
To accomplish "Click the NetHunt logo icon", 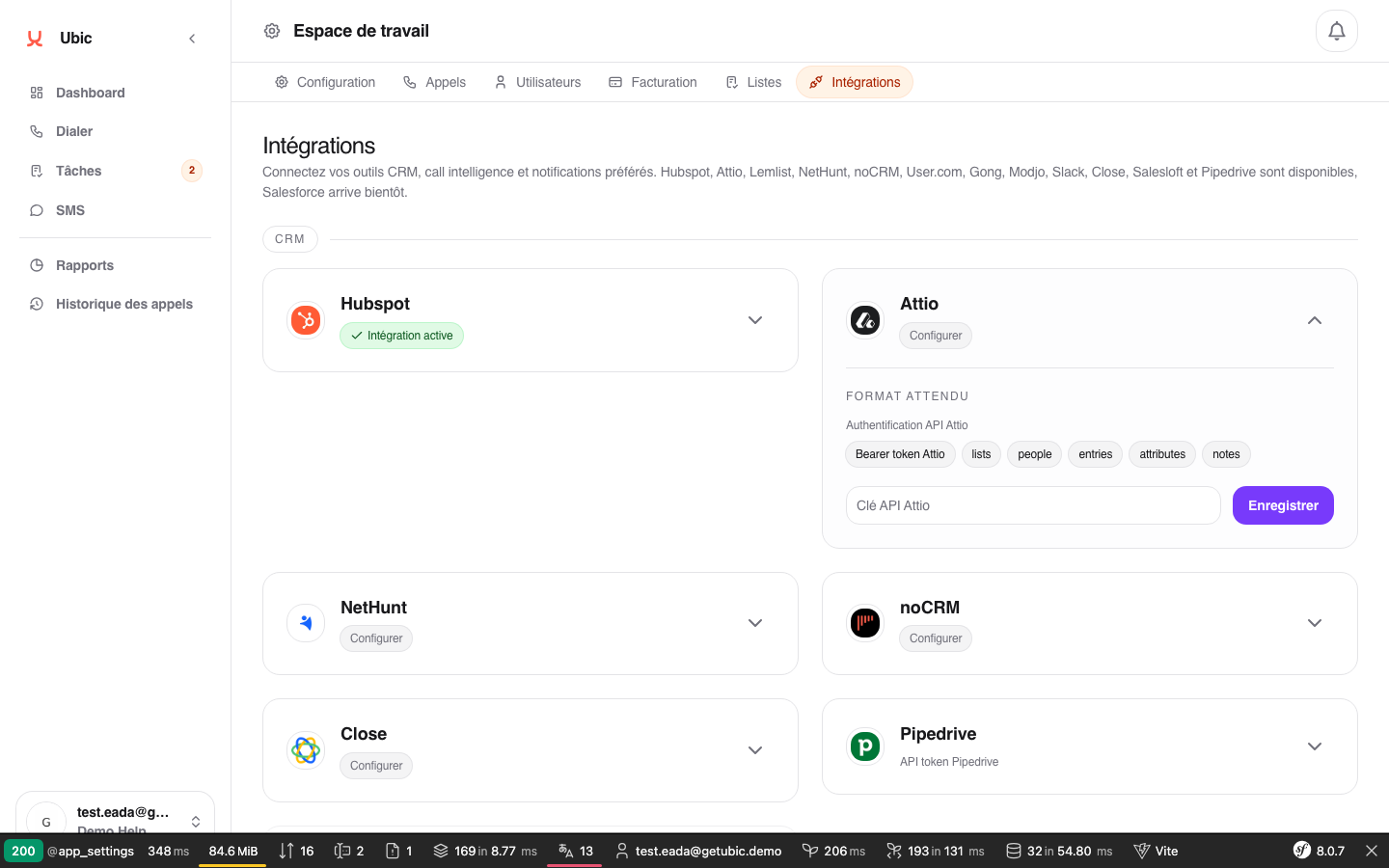I will point(306,623).
